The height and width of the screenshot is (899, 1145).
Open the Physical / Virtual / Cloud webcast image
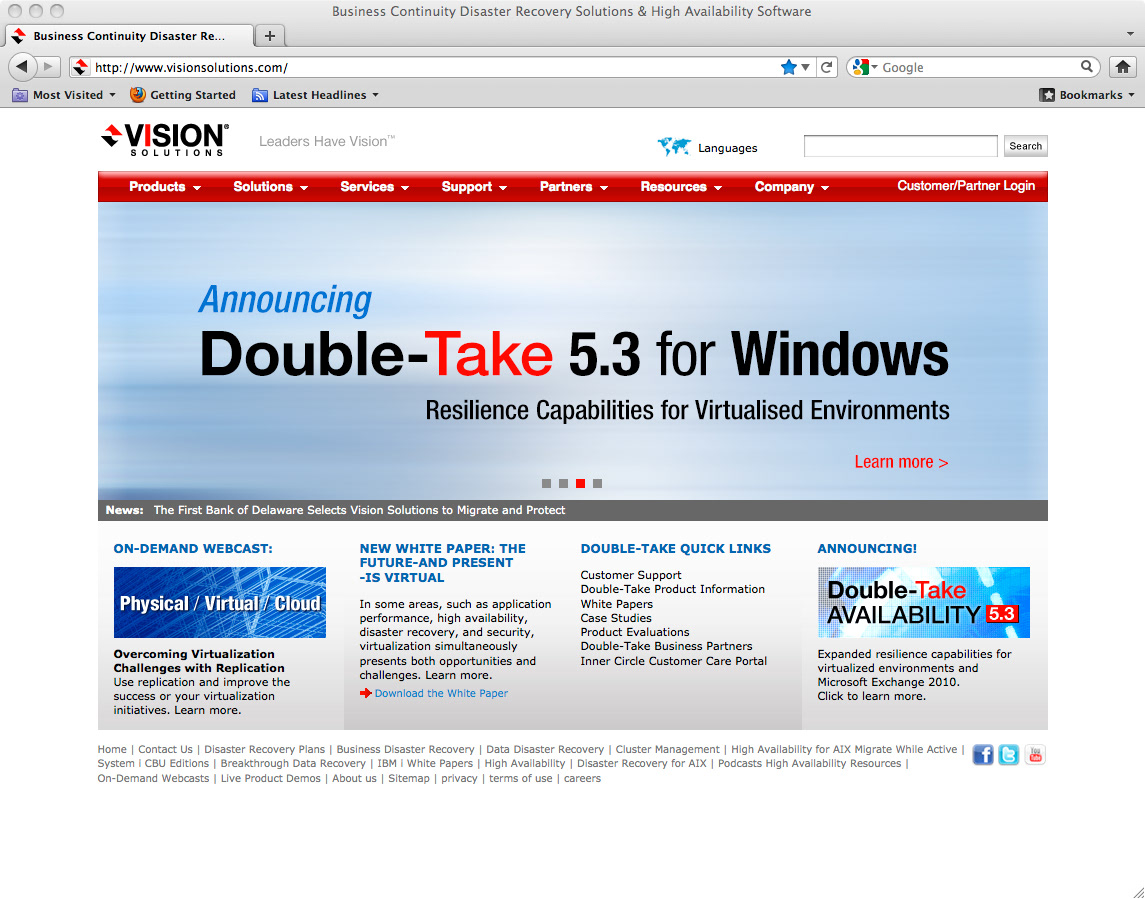[220, 602]
